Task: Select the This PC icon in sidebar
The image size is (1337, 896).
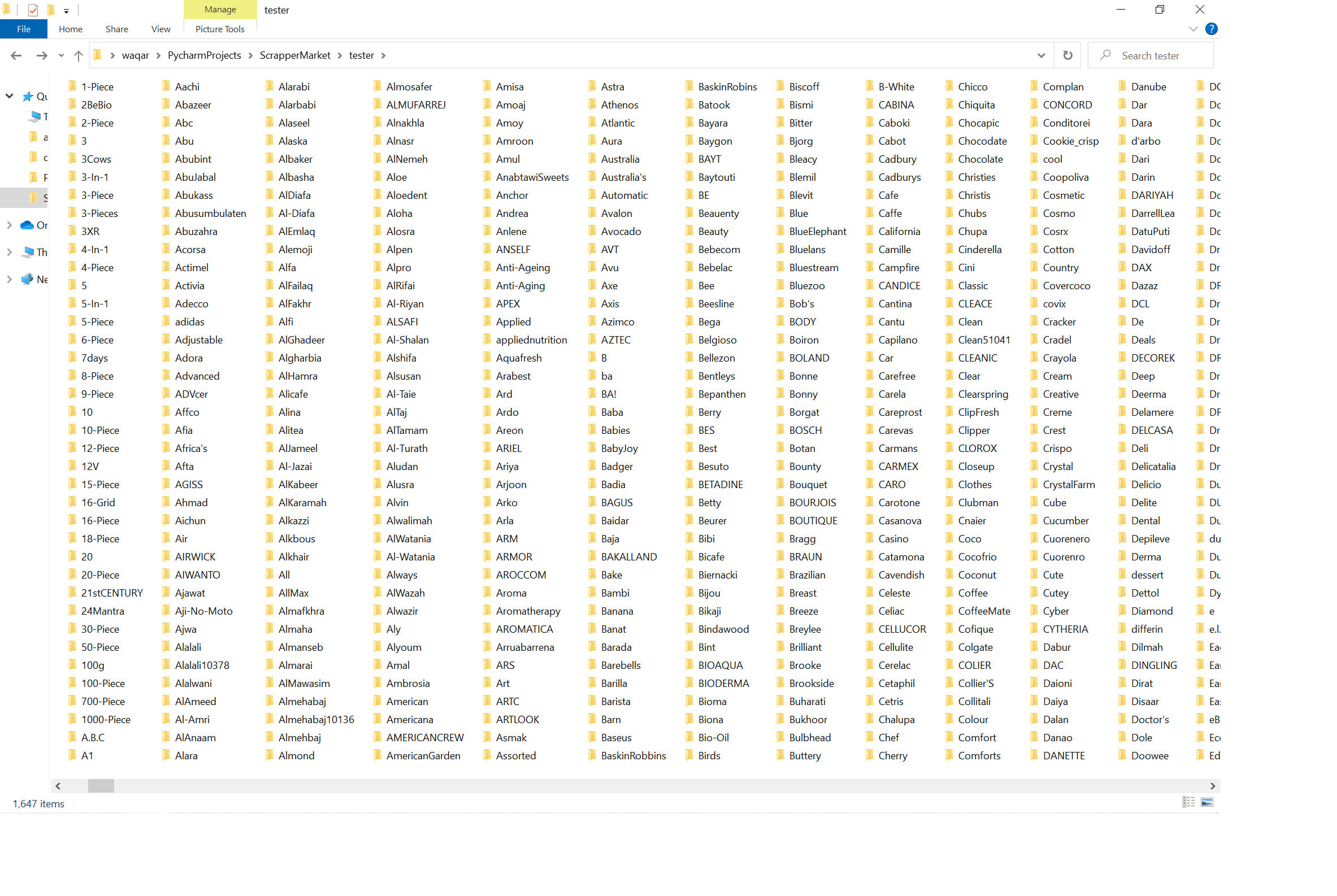Action: (x=28, y=252)
